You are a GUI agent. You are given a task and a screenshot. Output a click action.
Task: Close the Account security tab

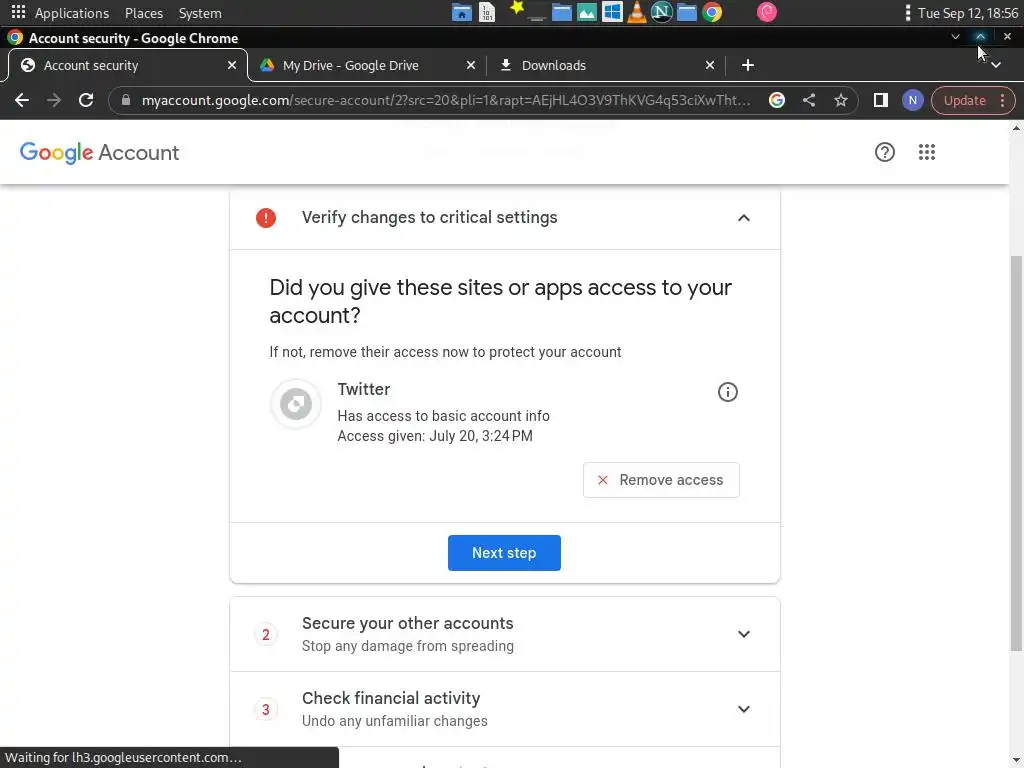[x=232, y=65]
